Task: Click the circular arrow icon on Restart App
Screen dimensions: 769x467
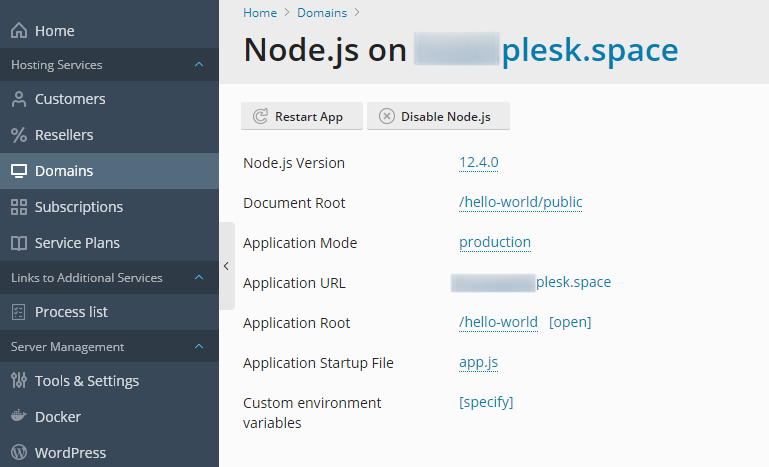Action: (260, 116)
